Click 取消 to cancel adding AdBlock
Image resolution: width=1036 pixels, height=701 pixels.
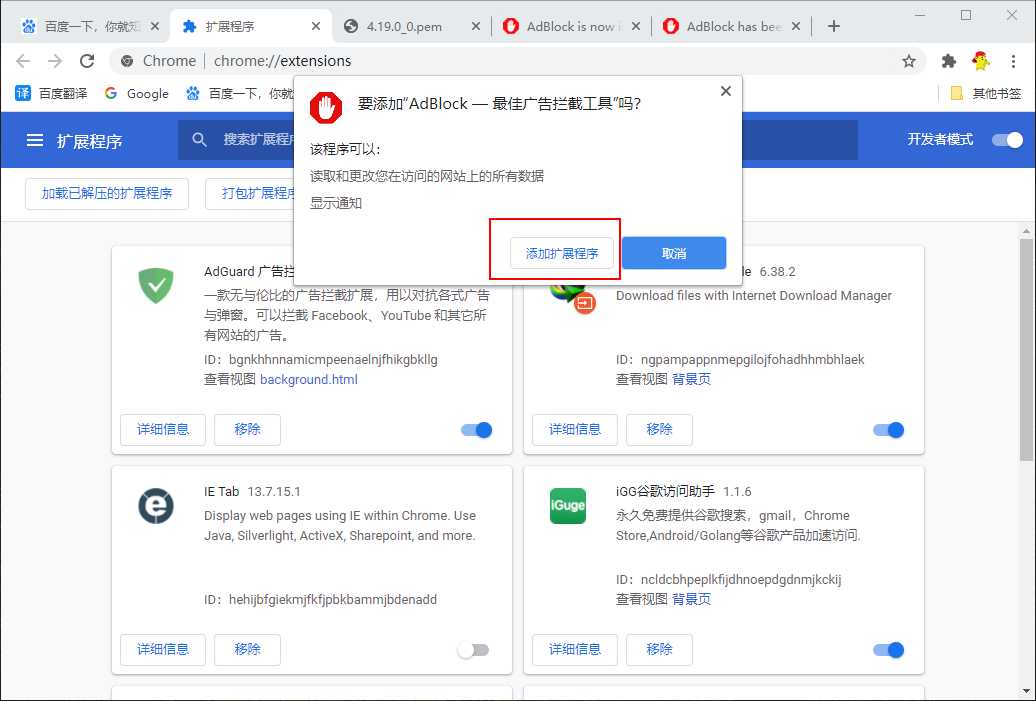click(x=674, y=253)
